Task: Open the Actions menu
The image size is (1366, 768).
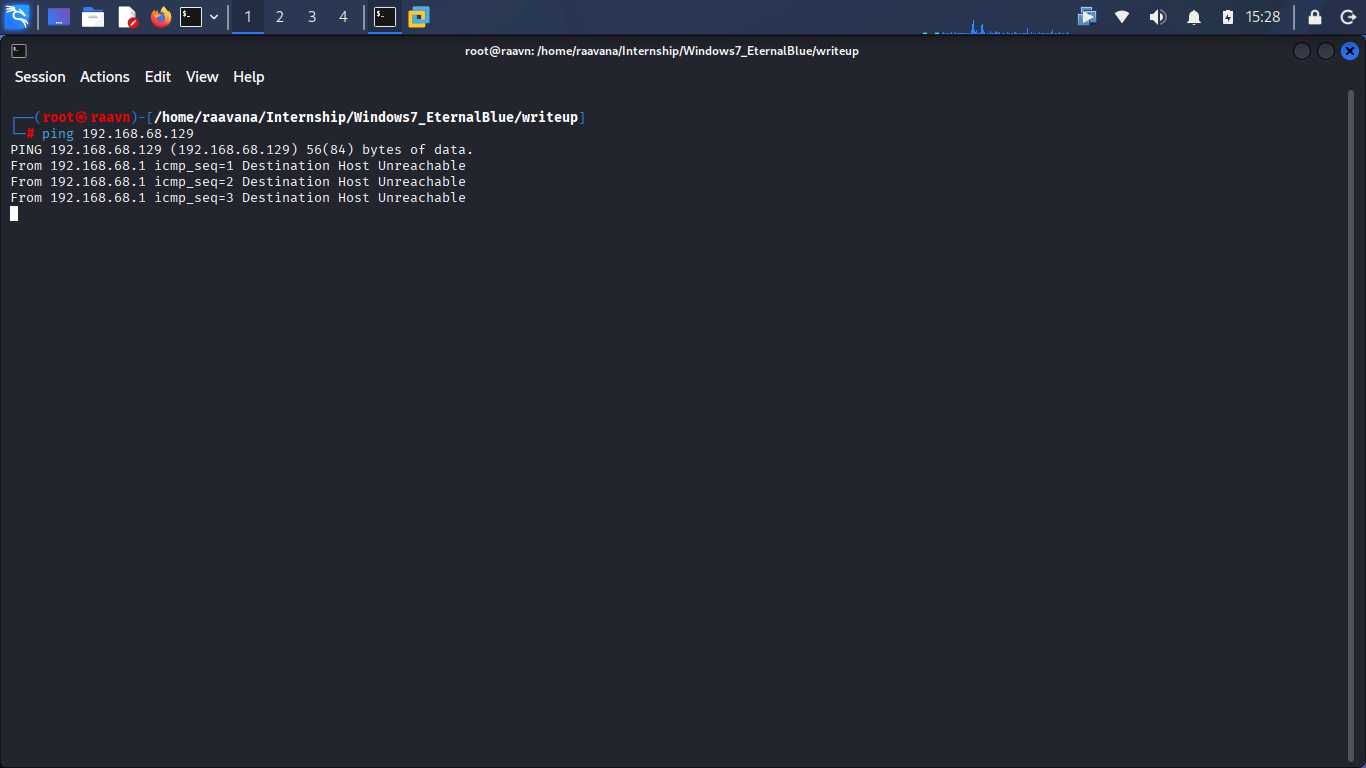Action: (105, 77)
